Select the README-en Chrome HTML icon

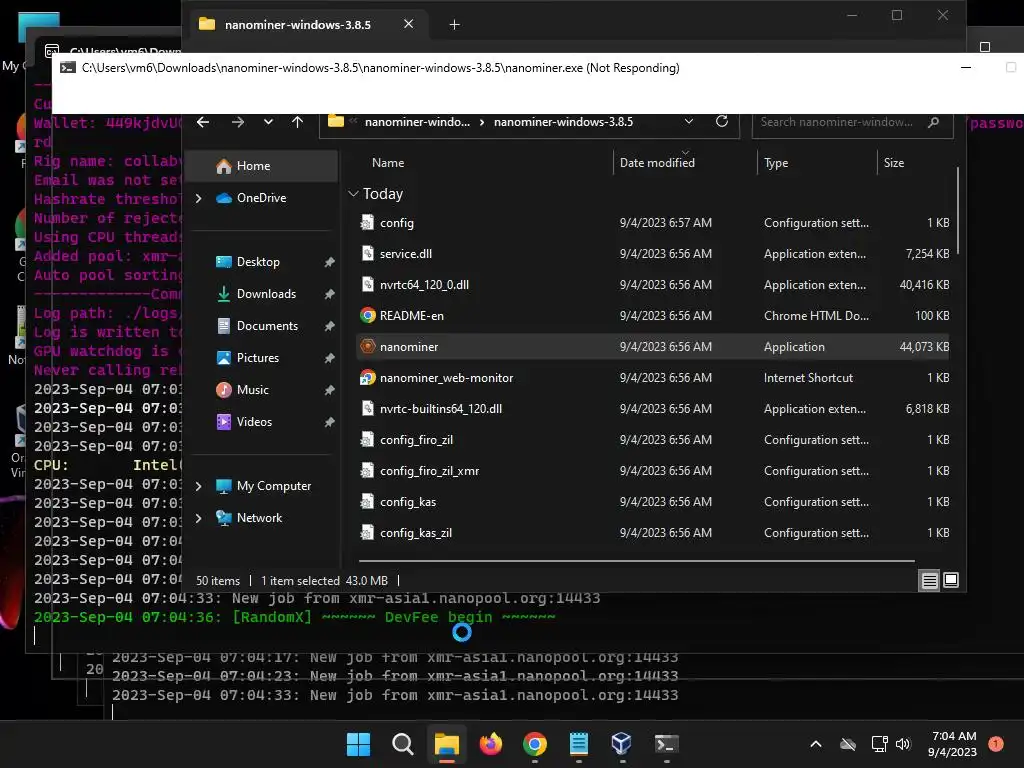368,315
